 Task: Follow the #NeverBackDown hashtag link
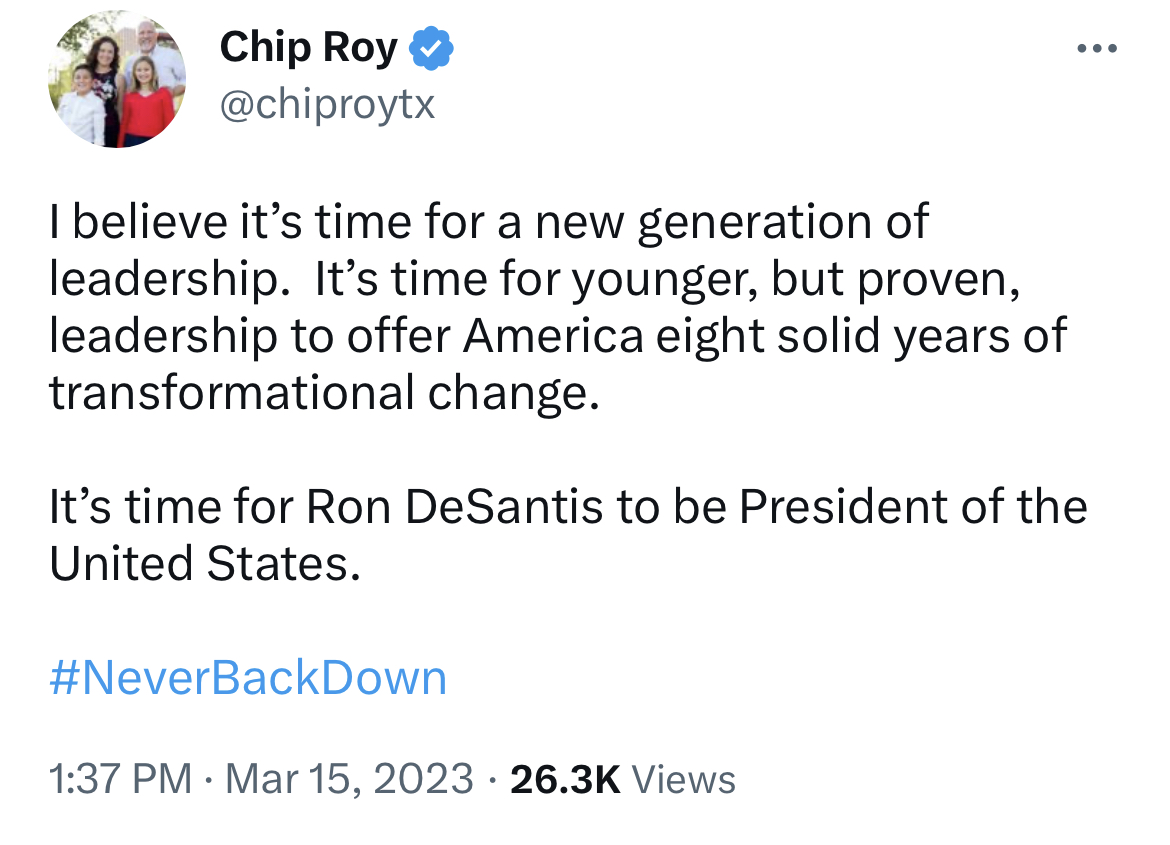coord(248,678)
